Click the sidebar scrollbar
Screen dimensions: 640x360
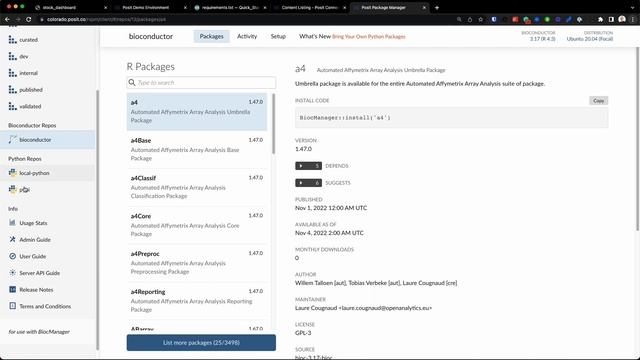(x=97, y=220)
